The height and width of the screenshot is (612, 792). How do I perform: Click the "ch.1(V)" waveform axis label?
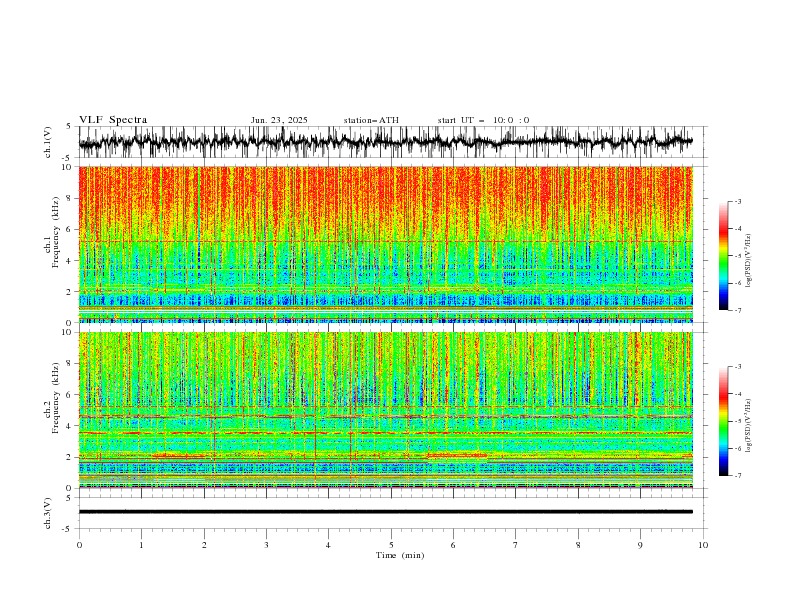pos(48,142)
